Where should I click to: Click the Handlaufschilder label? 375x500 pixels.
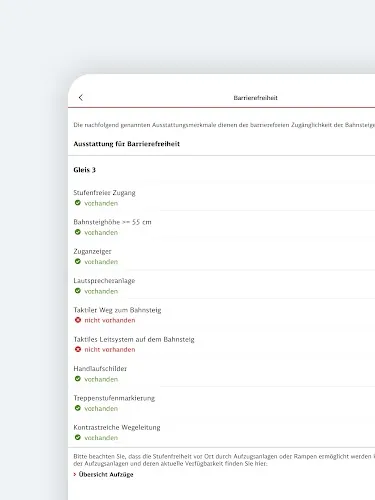pos(100,369)
